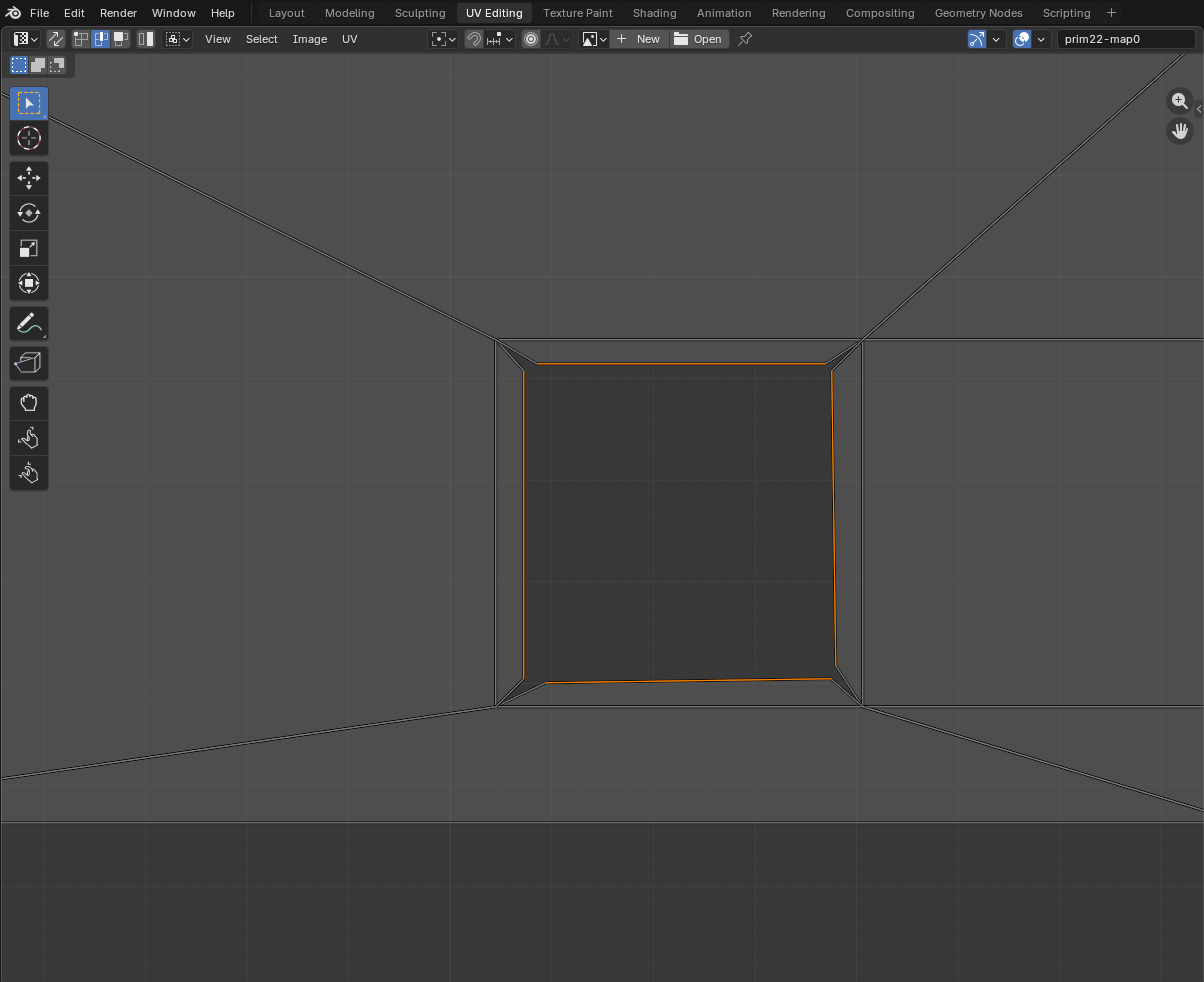
Task: Add a new workspace with plus icon
Action: pos(1111,13)
